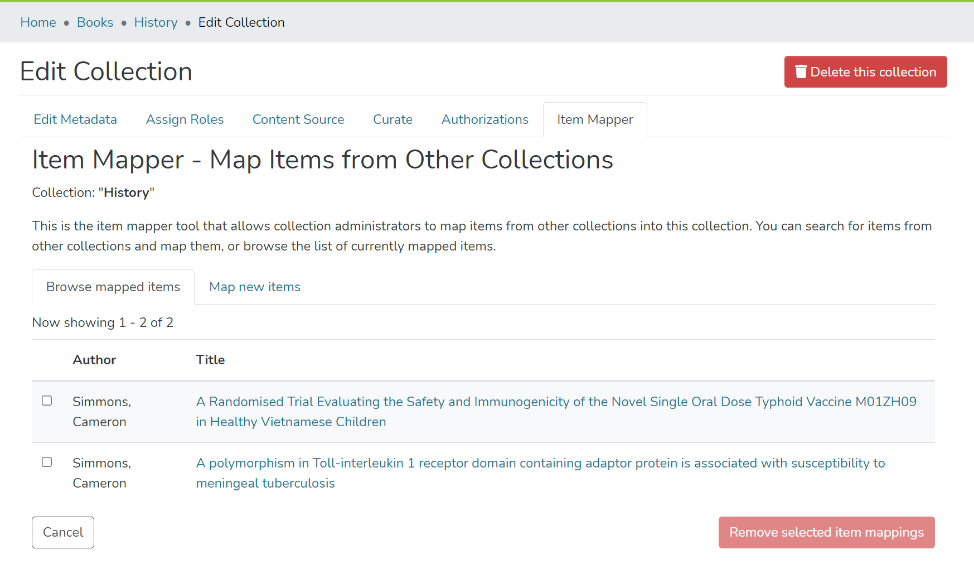Click the Title column header
This screenshot has height=564, width=974.
click(210, 360)
